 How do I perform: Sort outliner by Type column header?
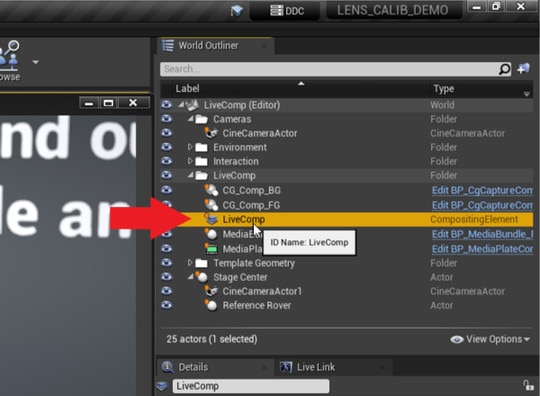click(444, 89)
